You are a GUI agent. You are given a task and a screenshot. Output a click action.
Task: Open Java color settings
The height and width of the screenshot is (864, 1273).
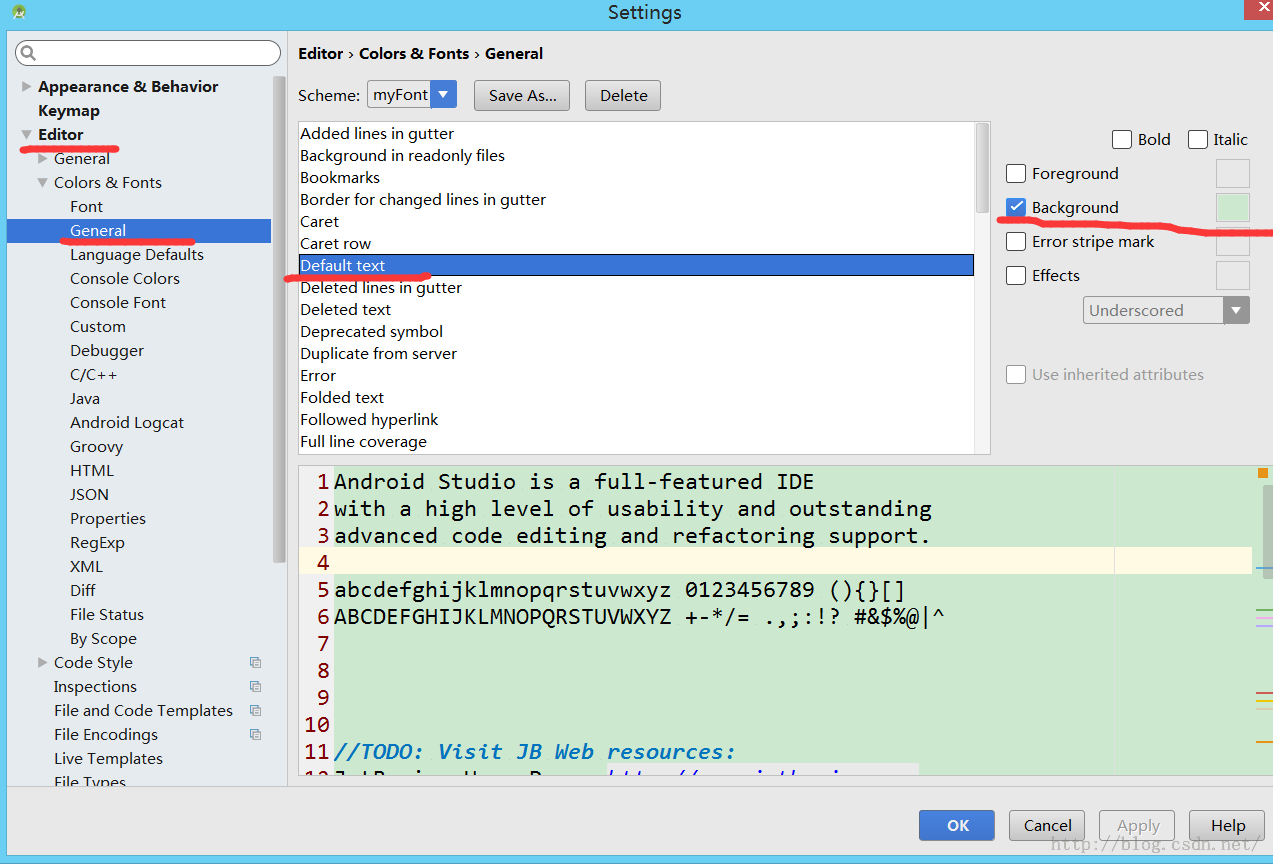[85, 399]
